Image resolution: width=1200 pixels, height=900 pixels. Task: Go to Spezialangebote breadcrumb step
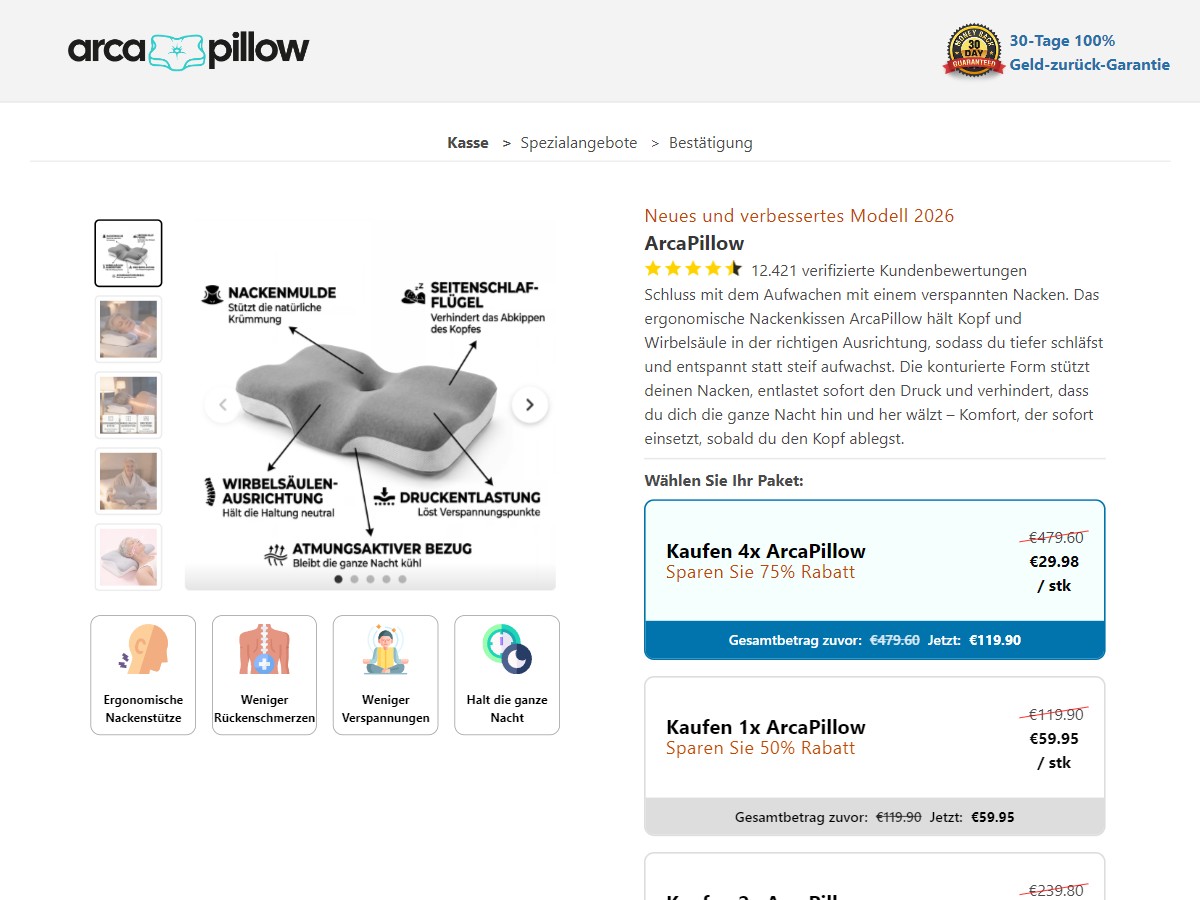579,143
